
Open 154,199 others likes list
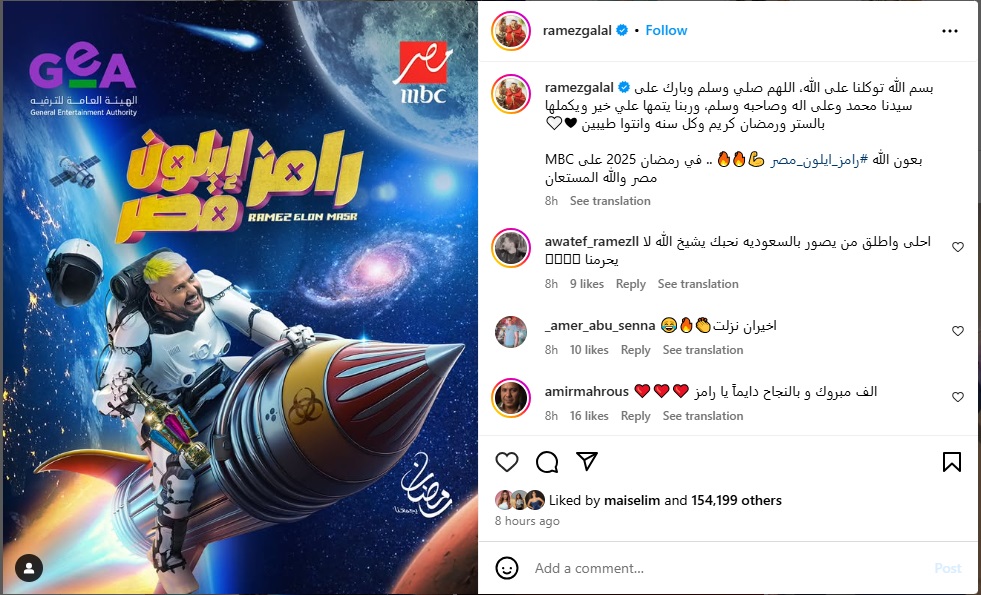(736, 501)
